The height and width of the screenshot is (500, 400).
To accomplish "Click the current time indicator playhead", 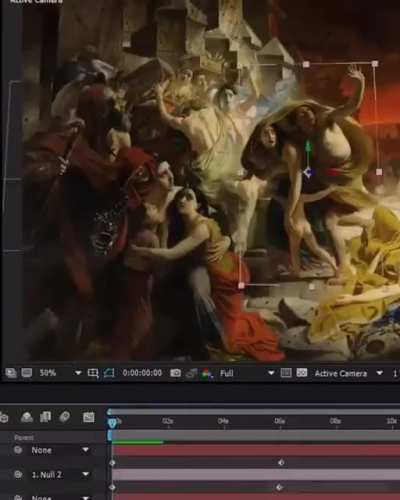I will tap(113, 423).
